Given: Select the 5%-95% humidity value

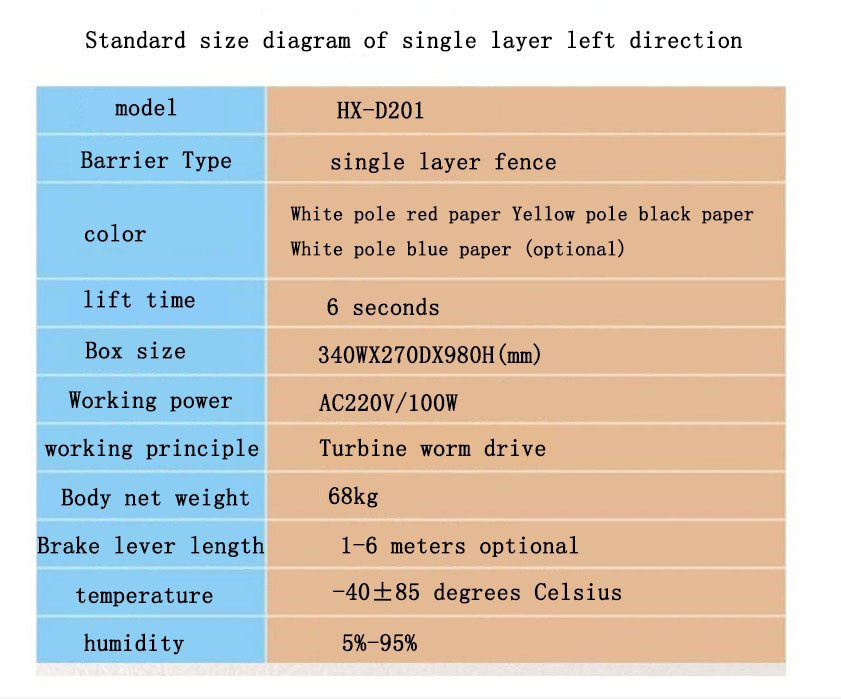Looking at the screenshot, I should tap(379, 643).
